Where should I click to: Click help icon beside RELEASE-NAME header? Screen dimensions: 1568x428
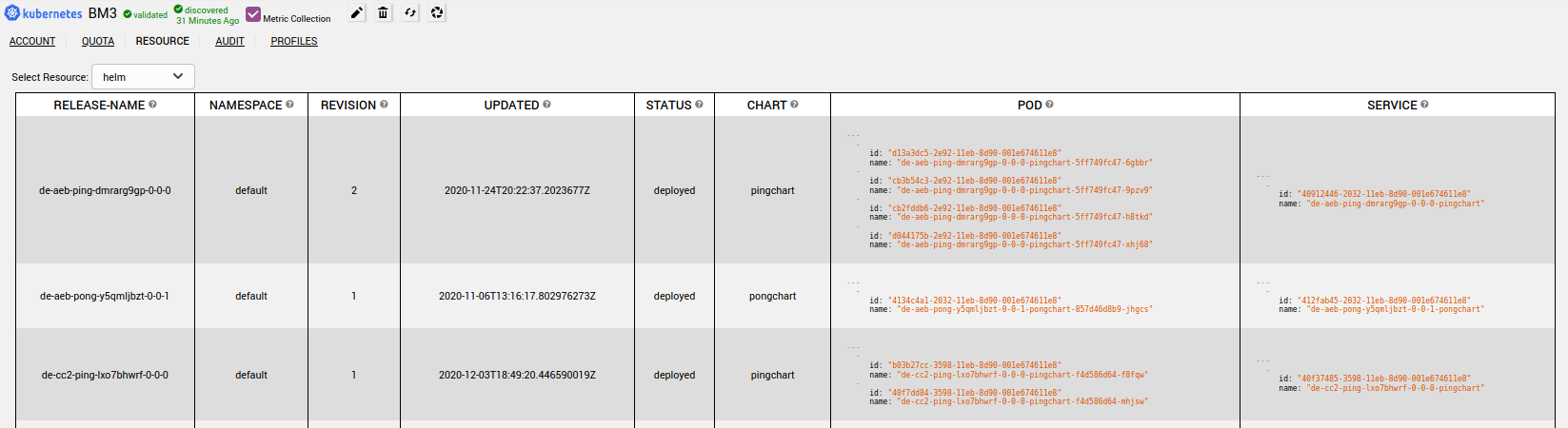(152, 105)
